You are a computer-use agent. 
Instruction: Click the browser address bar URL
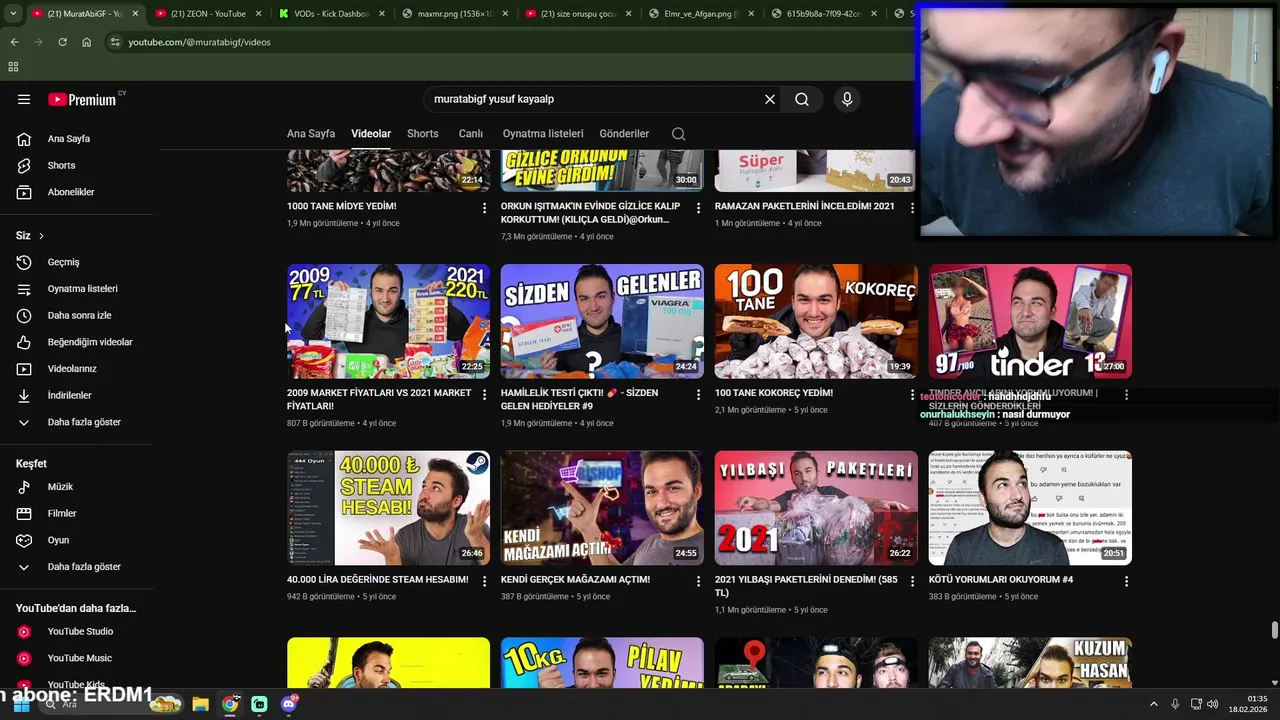click(x=199, y=42)
